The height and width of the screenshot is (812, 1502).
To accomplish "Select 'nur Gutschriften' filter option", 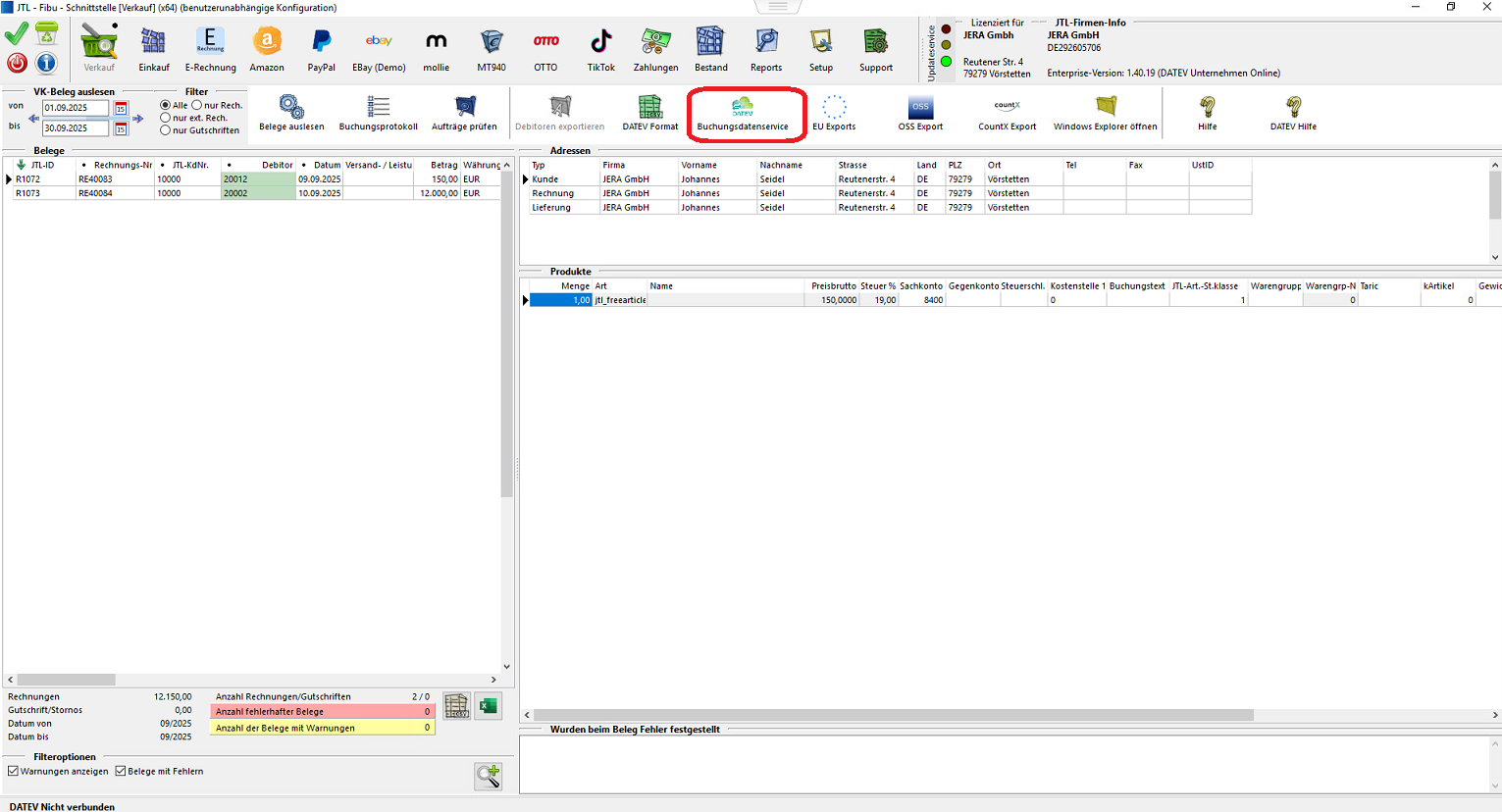I will pyautogui.click(x=166, y=130).
